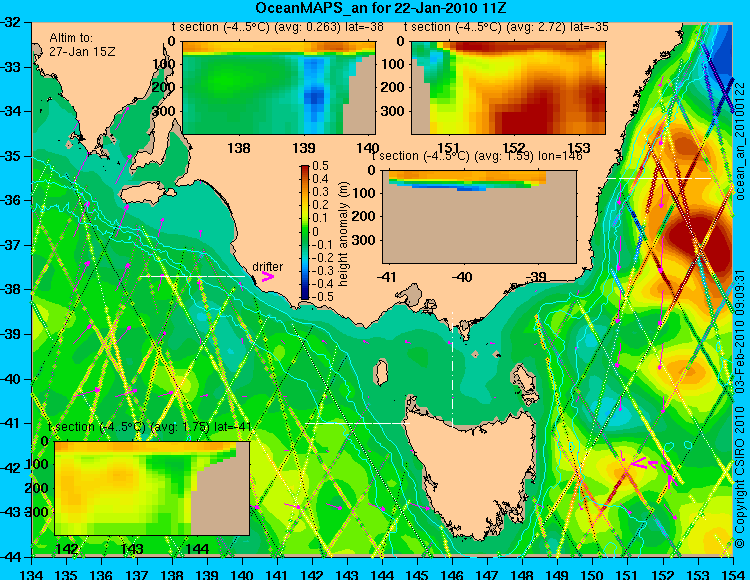Click longitude label 141 on the bottom axis
Image resolution: width=750 pixels, height=580 pixels.
(x=277, y=574)
